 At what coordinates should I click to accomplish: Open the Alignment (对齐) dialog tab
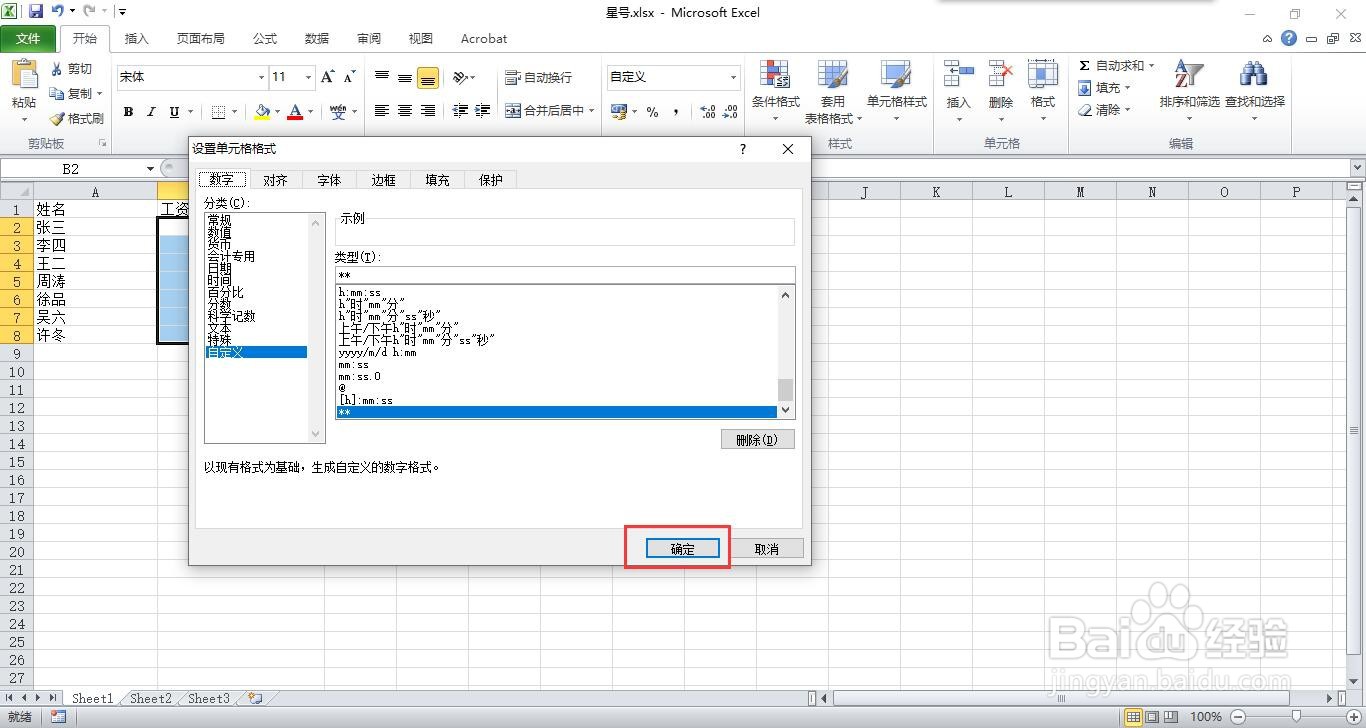coord(275,180)
